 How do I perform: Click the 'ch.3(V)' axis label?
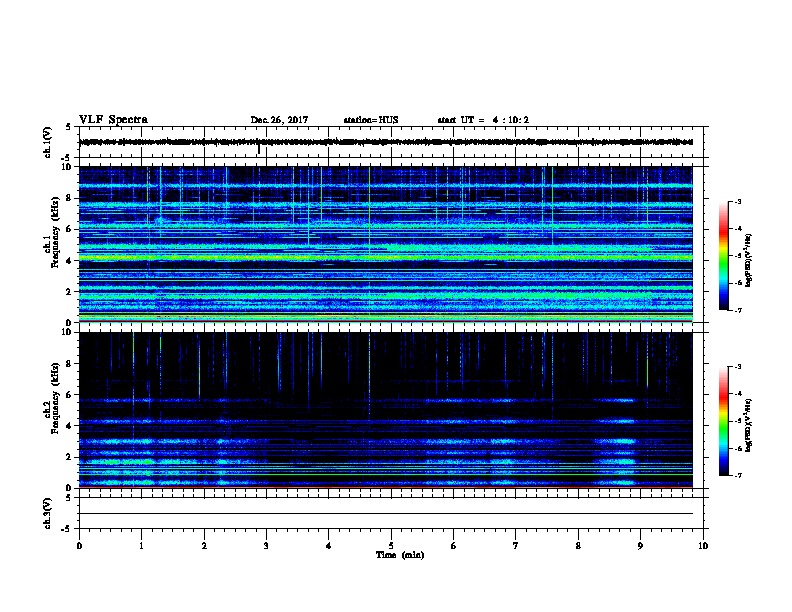pos(47,513)
